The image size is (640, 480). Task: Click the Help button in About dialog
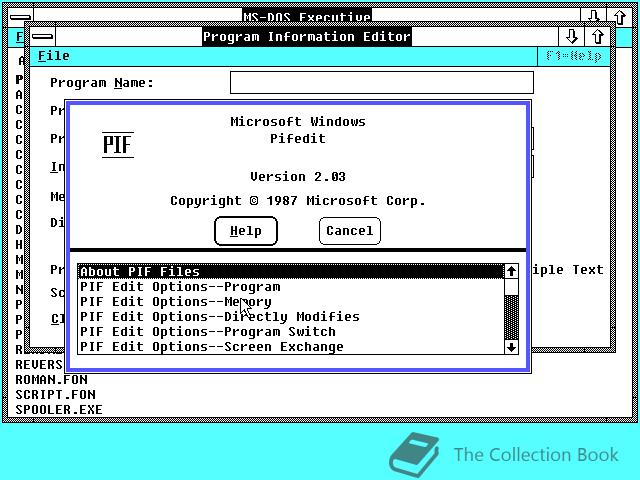tap(246, 231)
